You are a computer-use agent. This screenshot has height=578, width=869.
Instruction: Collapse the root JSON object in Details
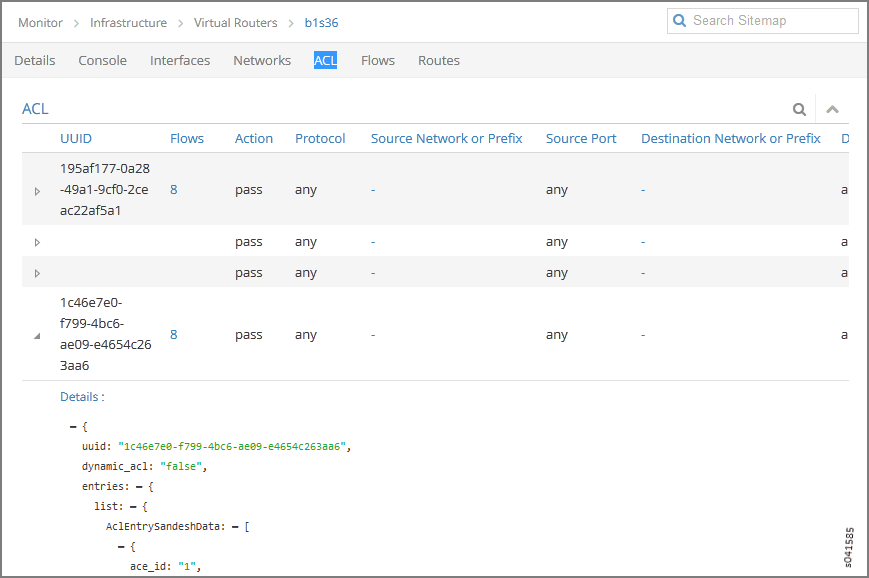(x=74, y=427)
